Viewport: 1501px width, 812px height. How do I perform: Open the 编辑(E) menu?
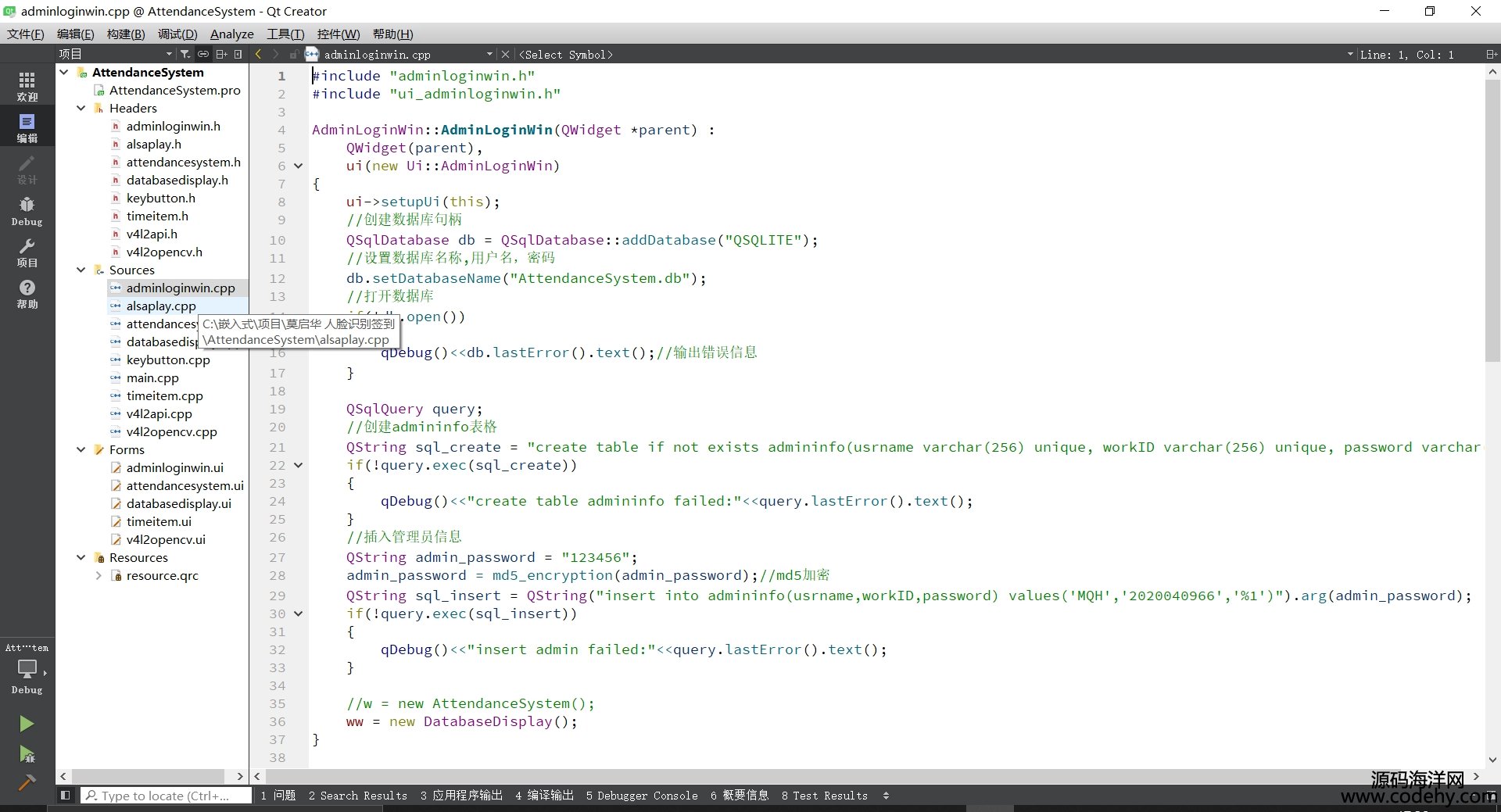click(x=75, y=34)
